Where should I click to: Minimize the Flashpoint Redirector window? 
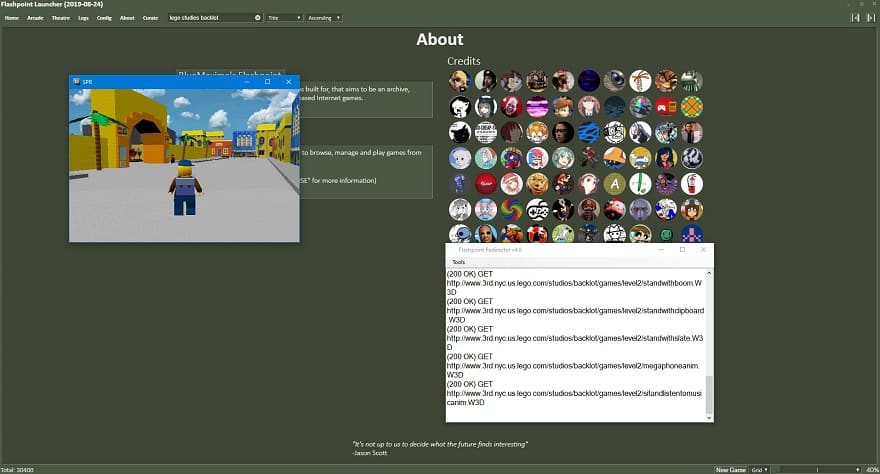pos(661,250)
